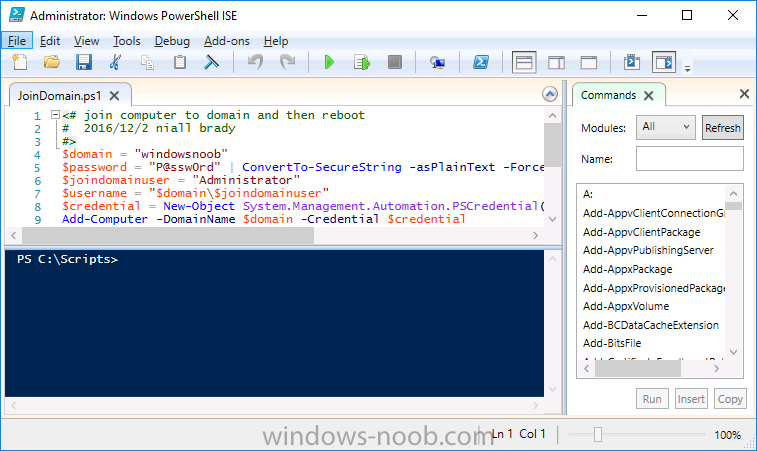Screen dimensions: 757x451
Task: Redo edit via toolbar arrow
Action: (288, 62)
